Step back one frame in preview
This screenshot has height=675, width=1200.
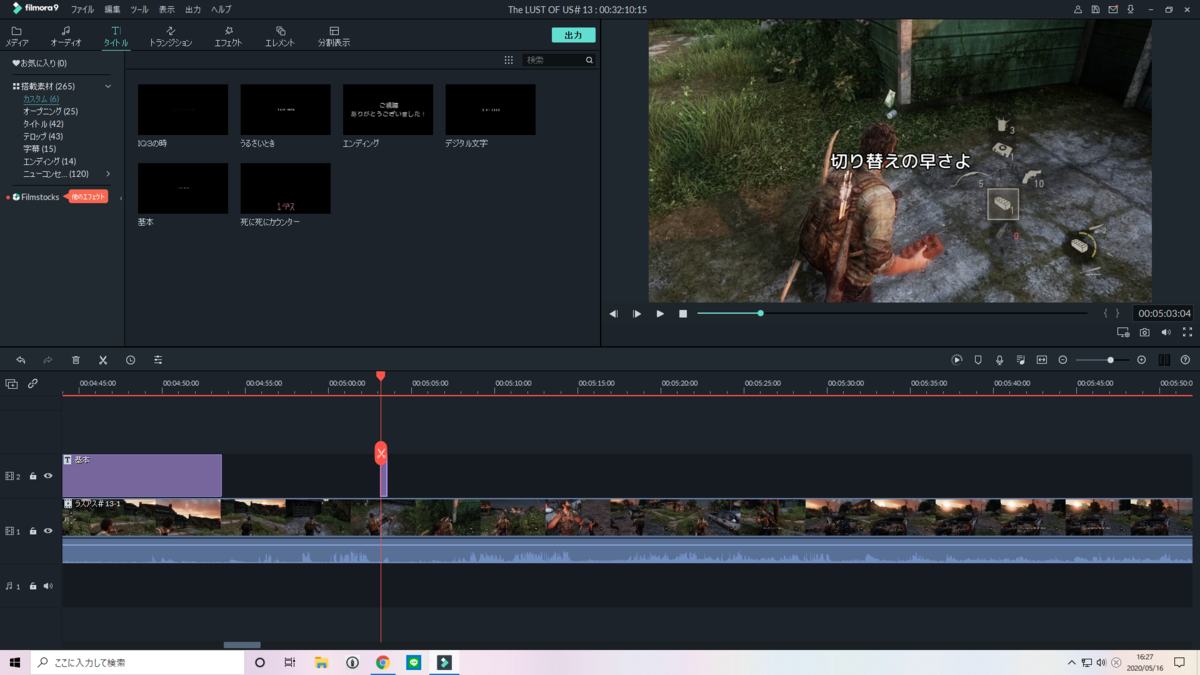(613, 314)
